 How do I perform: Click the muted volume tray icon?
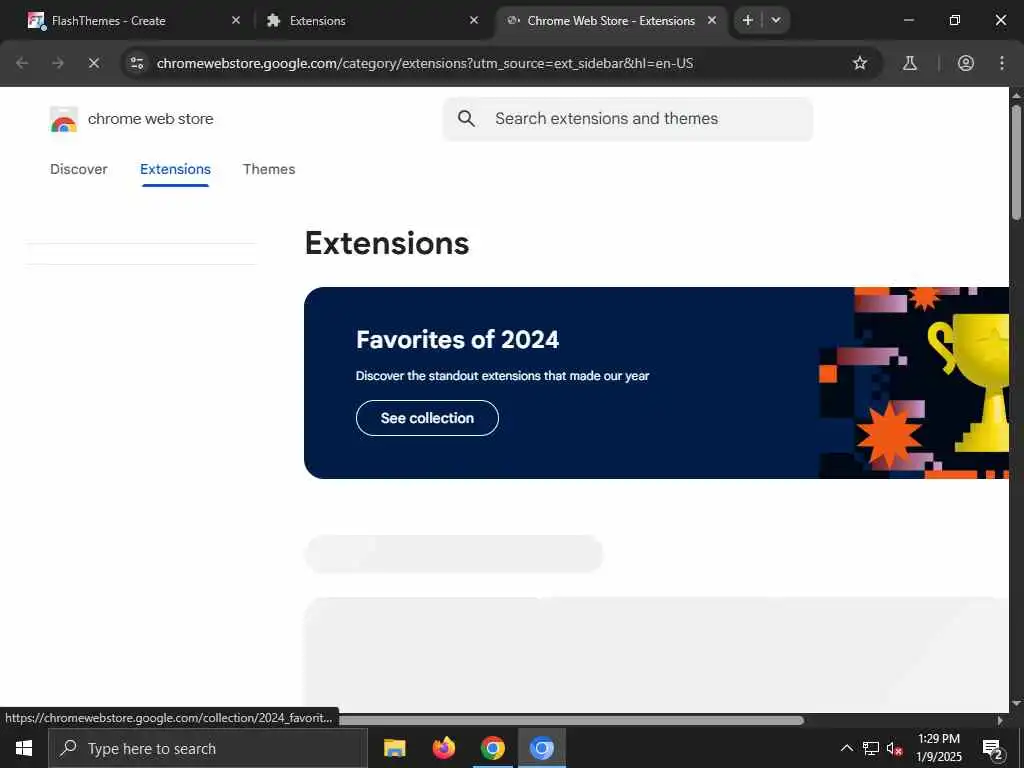[895, 748]
